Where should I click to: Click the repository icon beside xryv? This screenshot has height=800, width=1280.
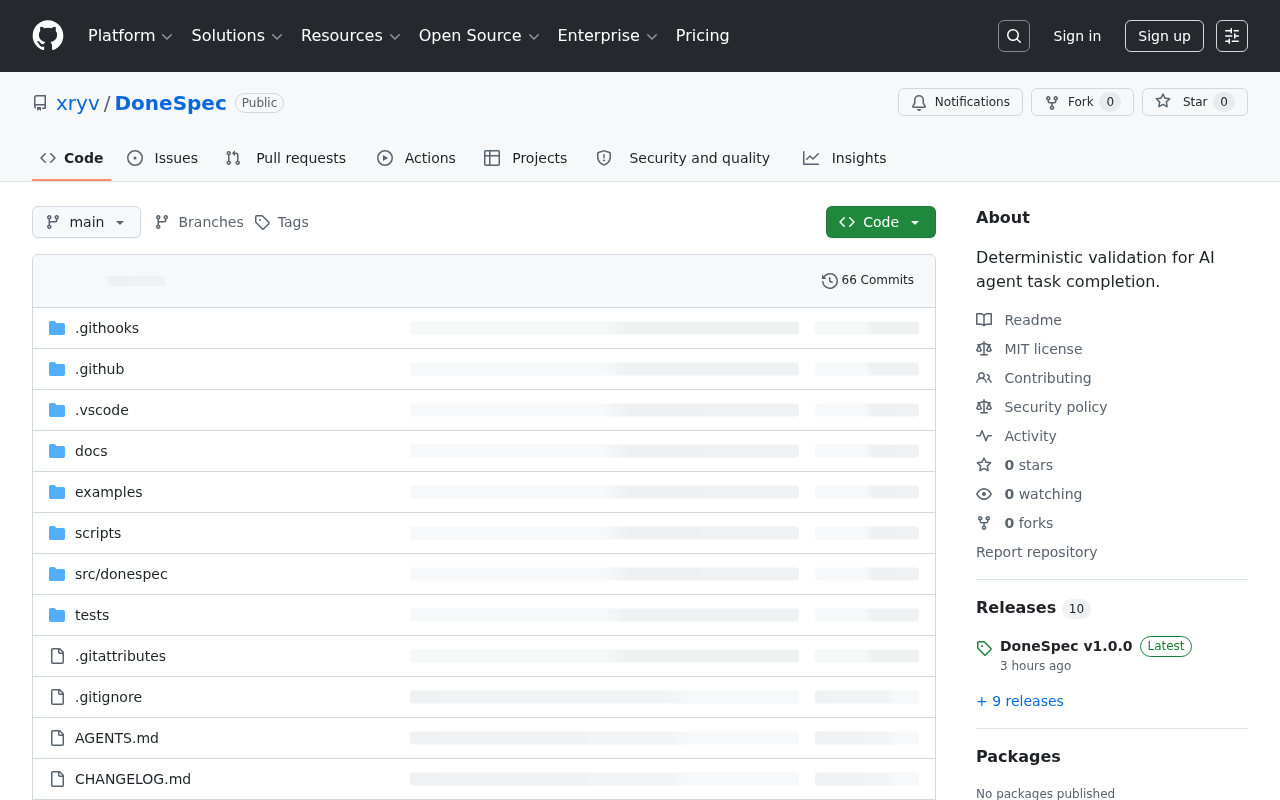point(40,103)
